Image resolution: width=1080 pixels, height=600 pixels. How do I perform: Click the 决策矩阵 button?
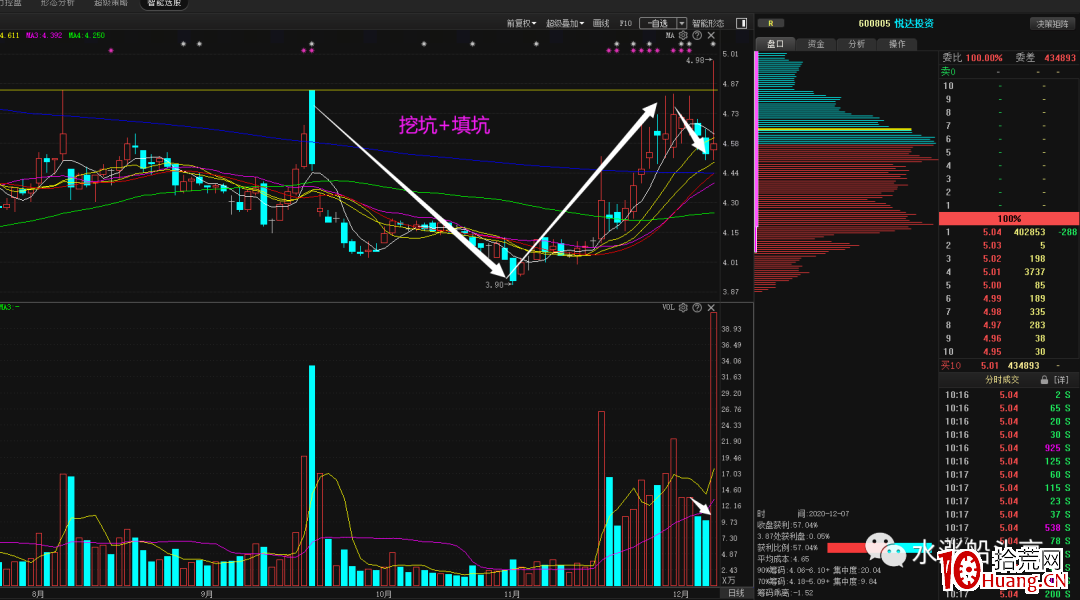coord(1052,23)
